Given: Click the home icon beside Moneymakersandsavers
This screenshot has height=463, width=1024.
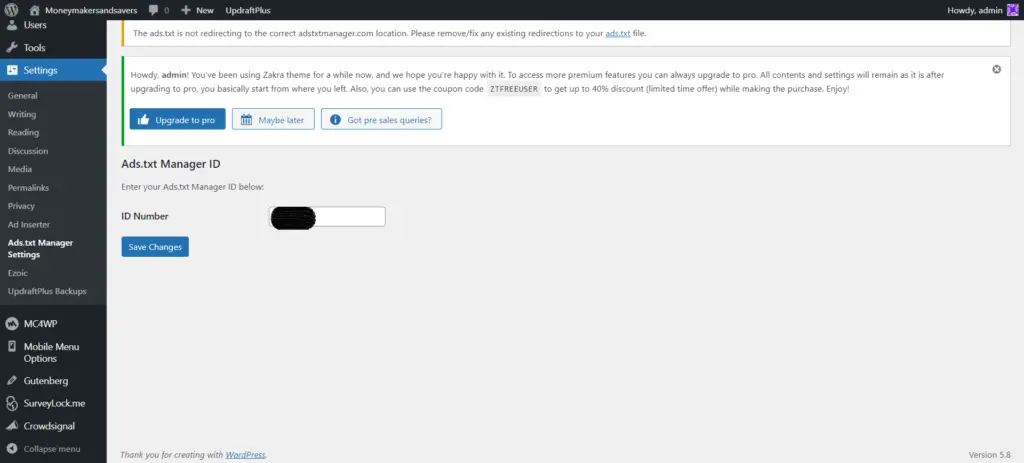Looking at the screenshot, I should (35, 10).
